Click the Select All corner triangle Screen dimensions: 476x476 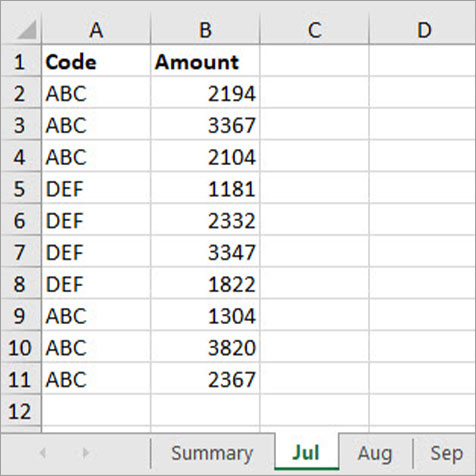[x=27, y=30]
